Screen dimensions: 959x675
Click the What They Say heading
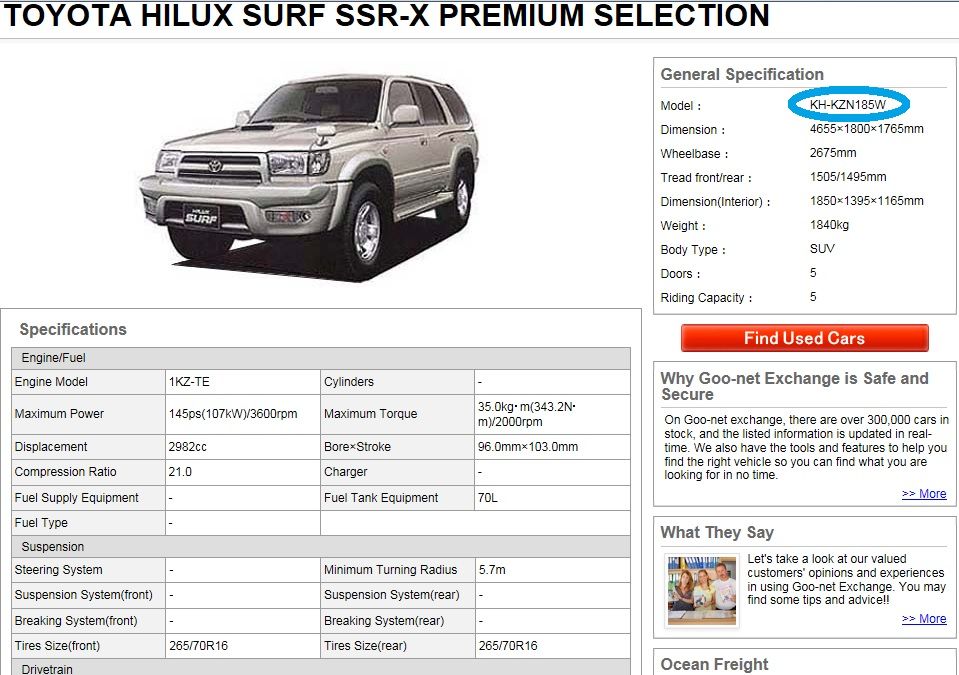[717, 533]
